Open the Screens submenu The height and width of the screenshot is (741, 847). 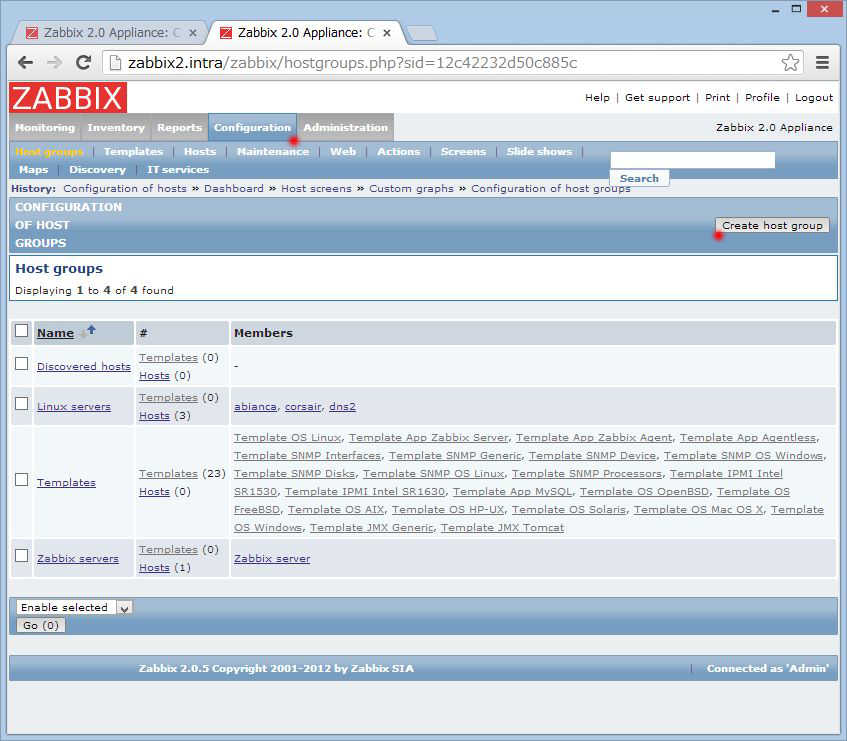tap(463, 152)
